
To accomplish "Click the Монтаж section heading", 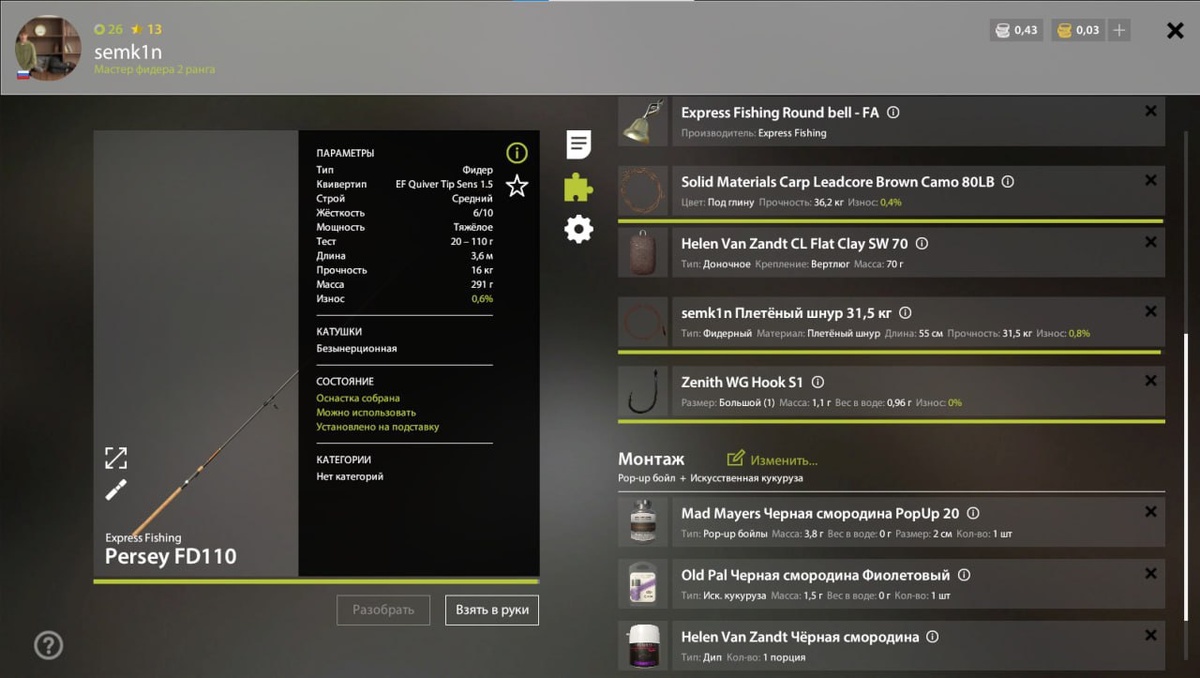I will click(x=651, y=459).
